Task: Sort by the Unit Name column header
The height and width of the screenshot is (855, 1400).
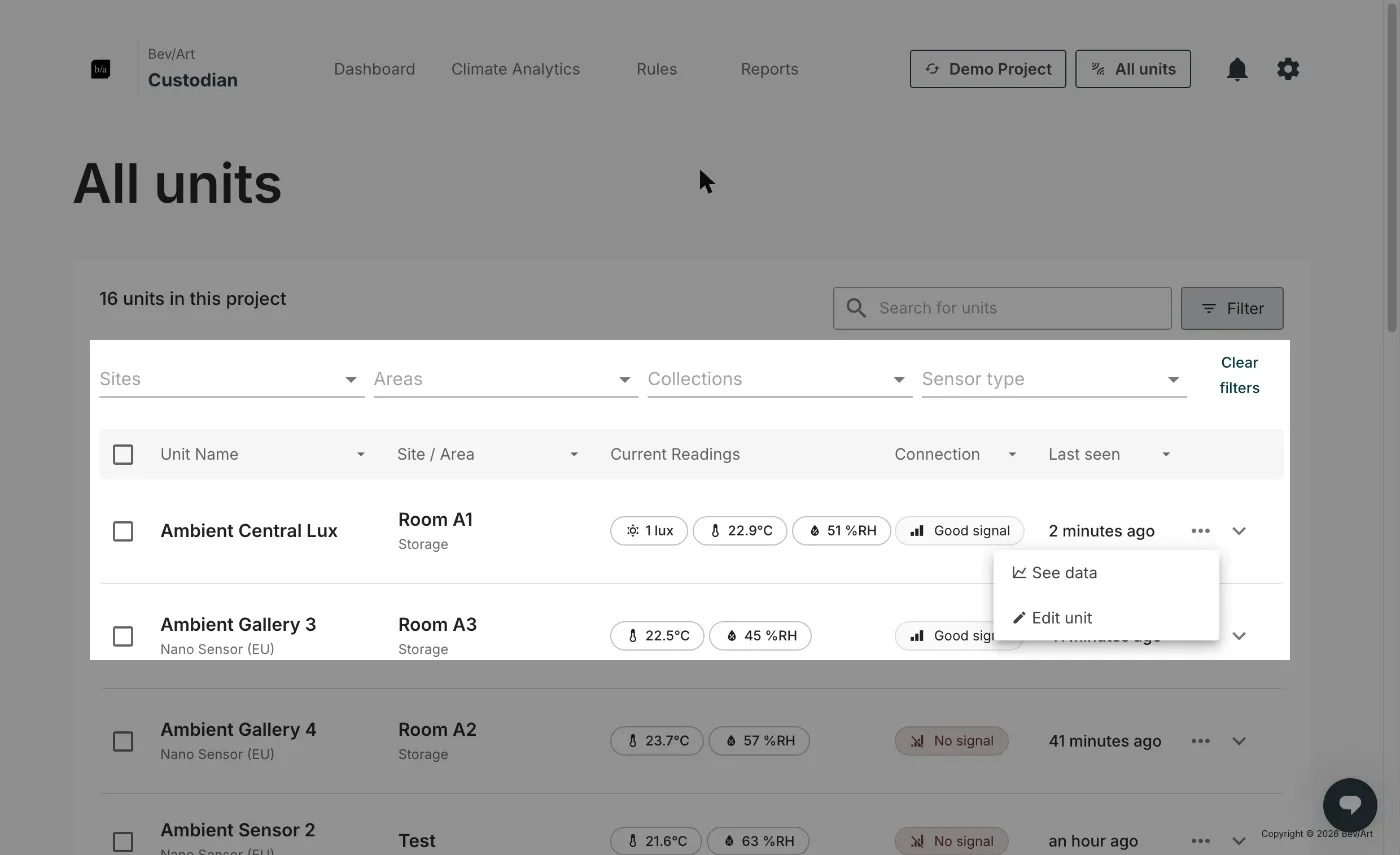Action: [199, 454]
